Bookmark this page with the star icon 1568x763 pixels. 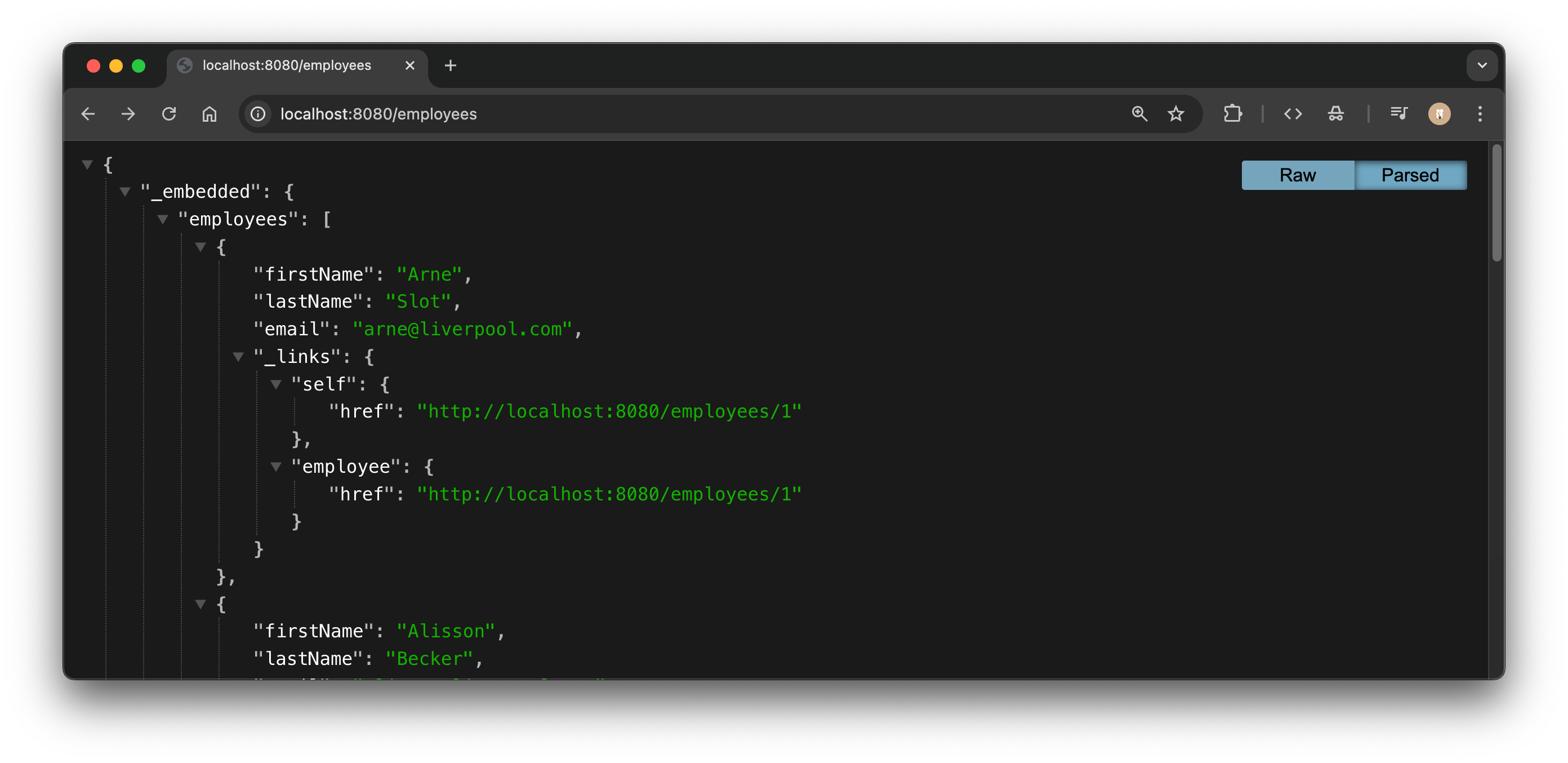[x=1175, y=114]
